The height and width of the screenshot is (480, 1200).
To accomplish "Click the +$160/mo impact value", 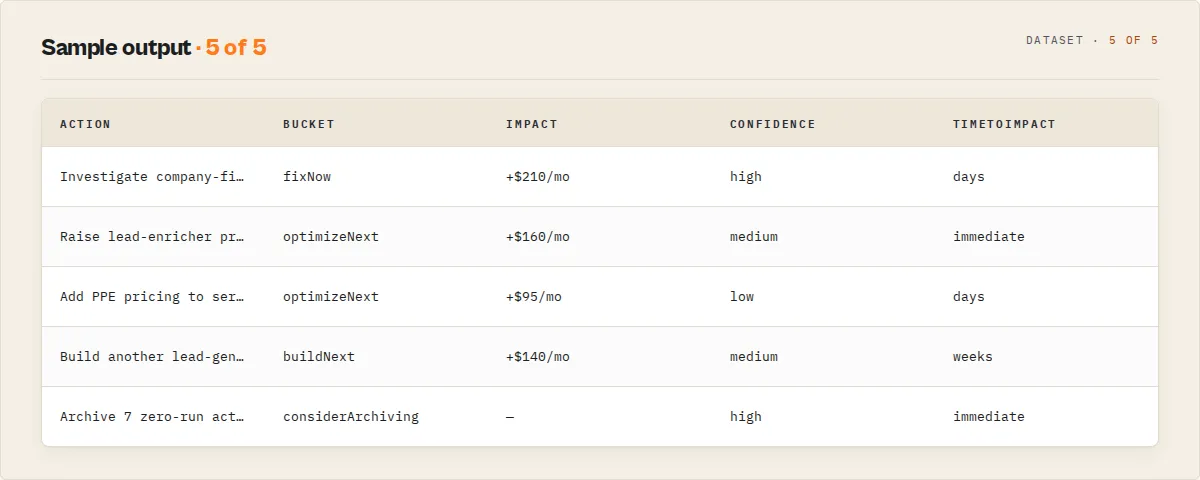I will click(x=538, y=237).
